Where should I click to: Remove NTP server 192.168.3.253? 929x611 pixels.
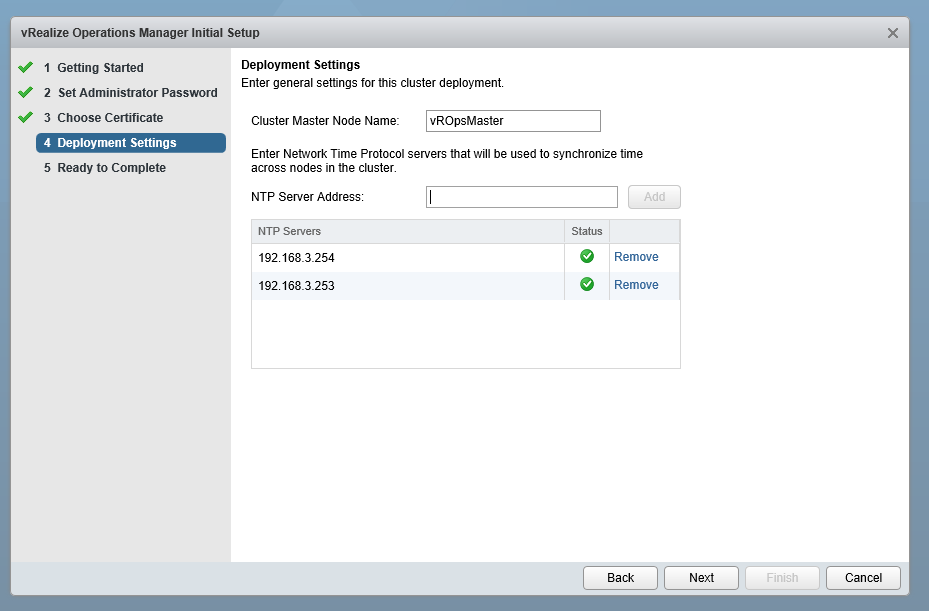click(x=636, y=284)
